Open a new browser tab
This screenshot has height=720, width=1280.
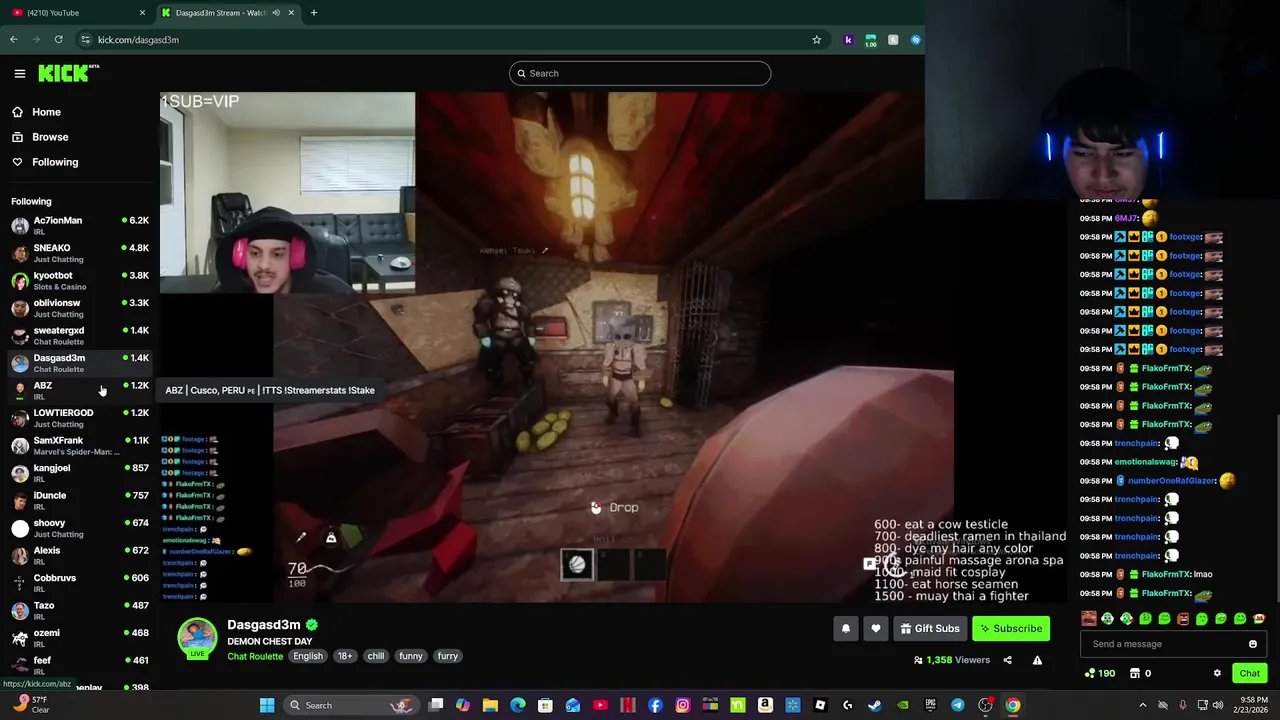click(x=314, y=12)
